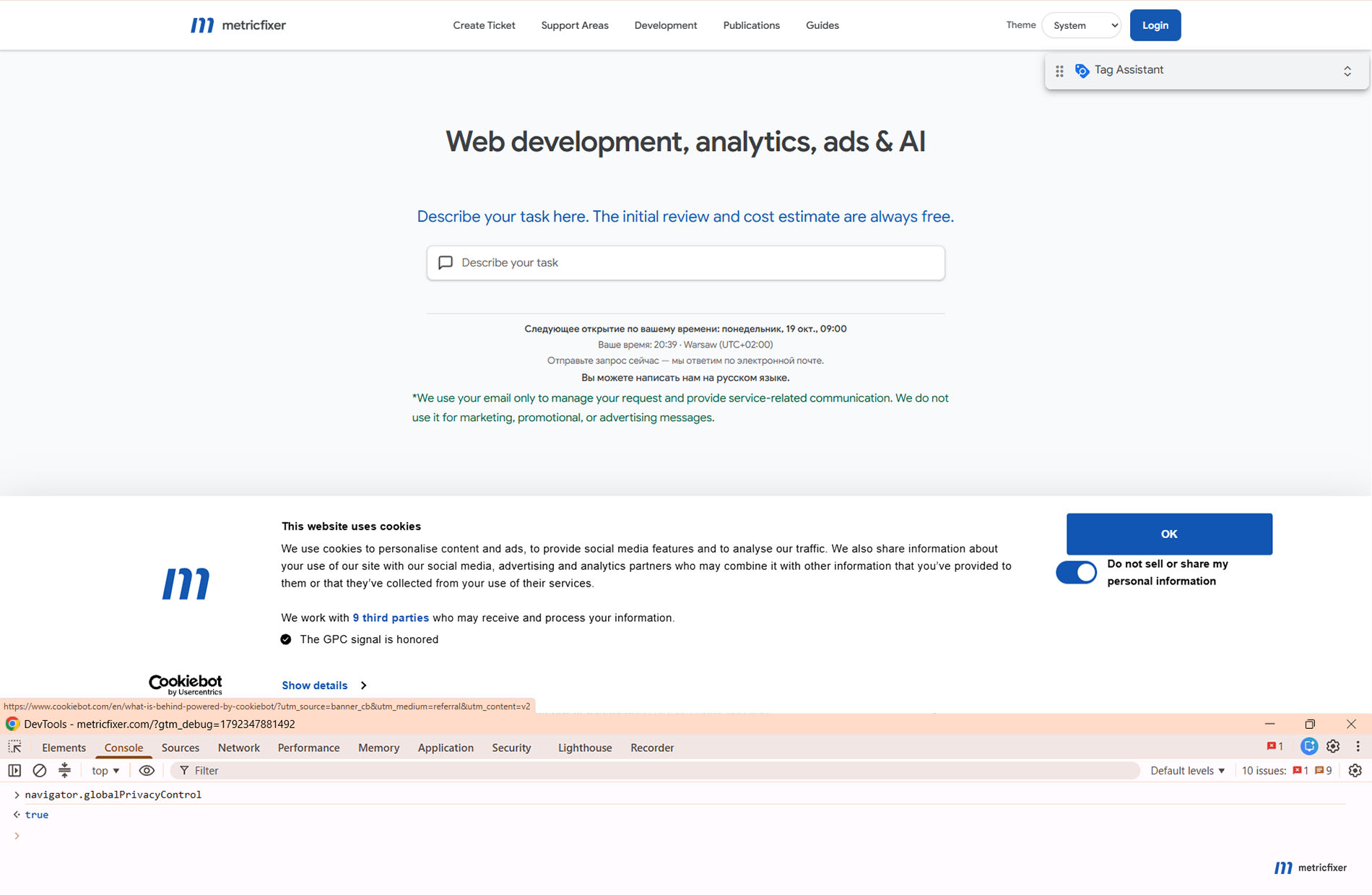Open the Recorder tab
This screenshot has height=895, width=1372.
[x=652, y=748]
